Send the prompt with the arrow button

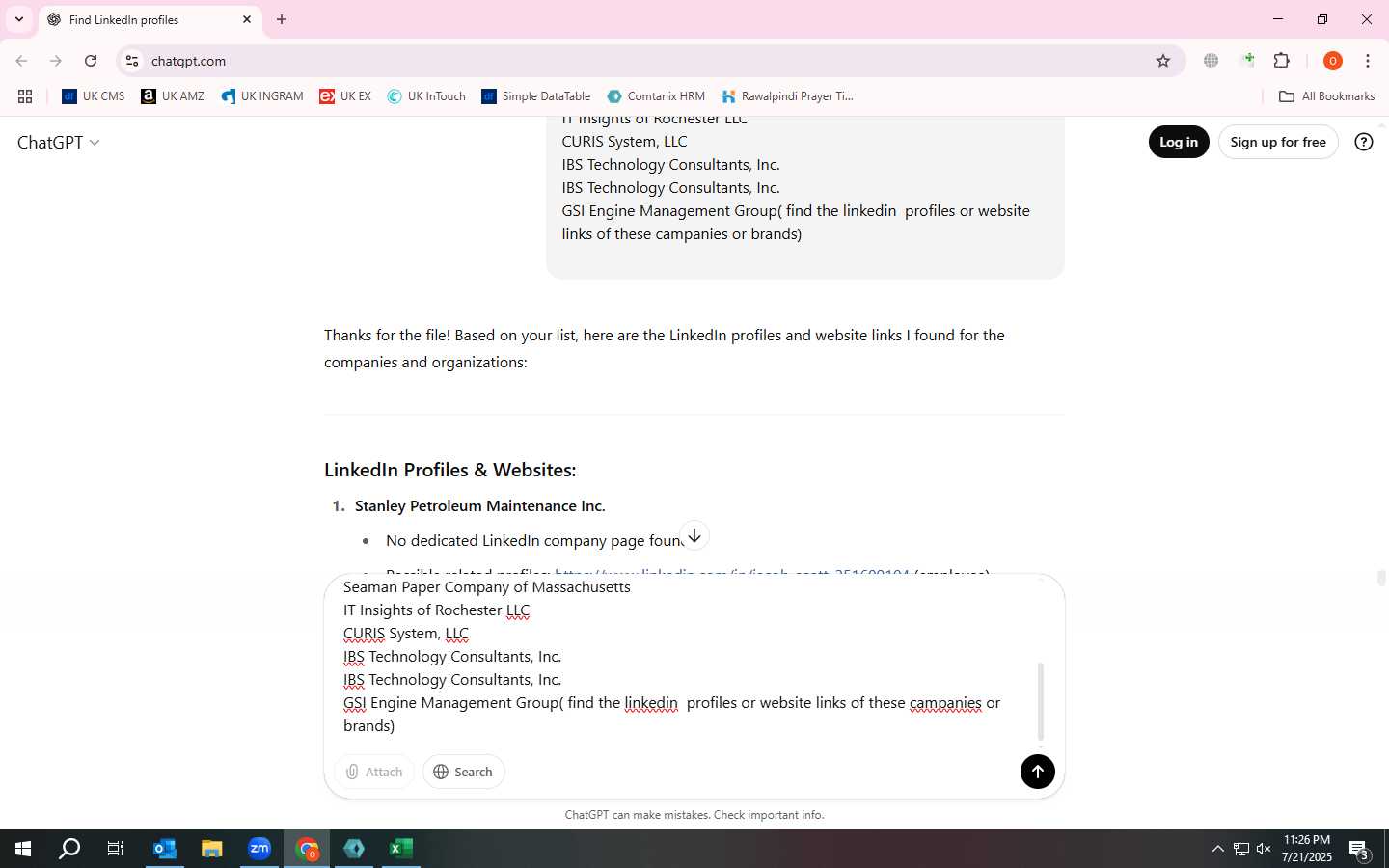coord(1037,772)
